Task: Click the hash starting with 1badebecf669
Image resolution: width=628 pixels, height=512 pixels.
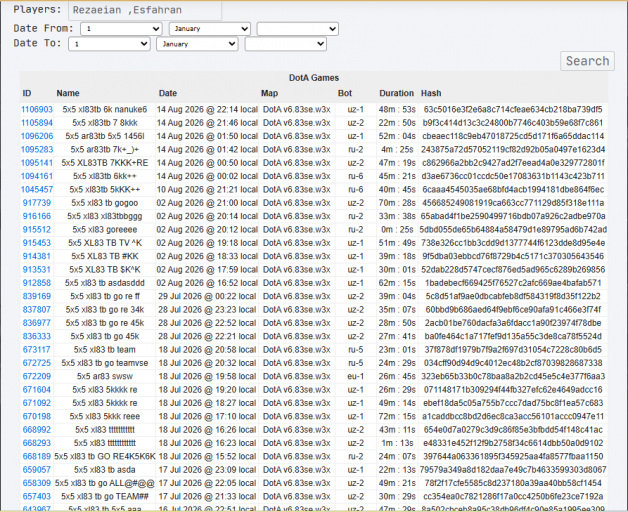Action: point(513,283)
